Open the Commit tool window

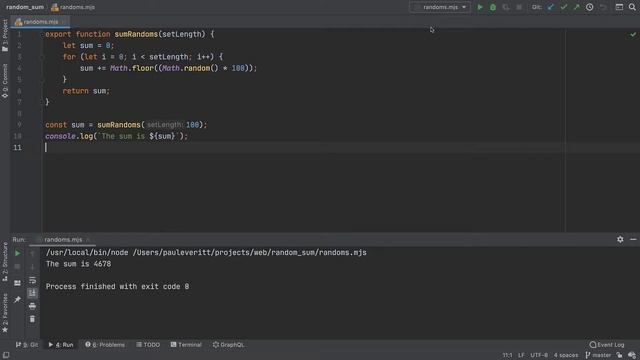[x=5, y=81]
